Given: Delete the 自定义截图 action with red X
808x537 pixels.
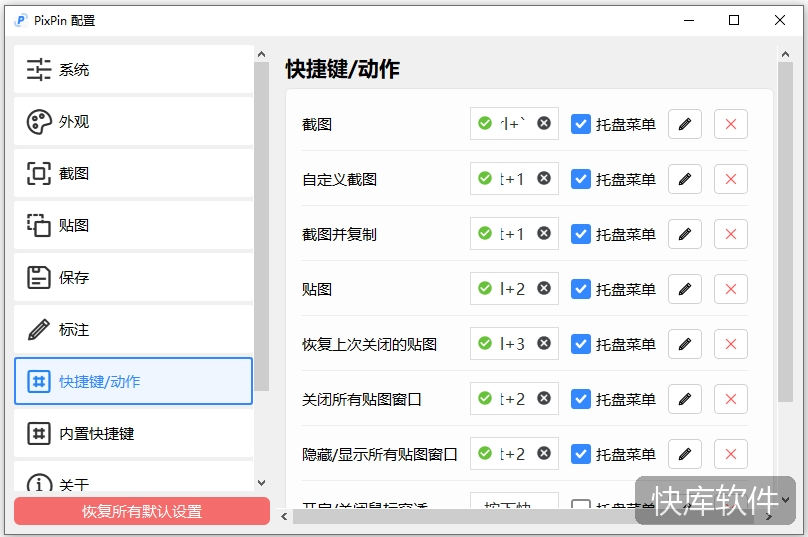Looking at the screenshot, I should [731, 179].
